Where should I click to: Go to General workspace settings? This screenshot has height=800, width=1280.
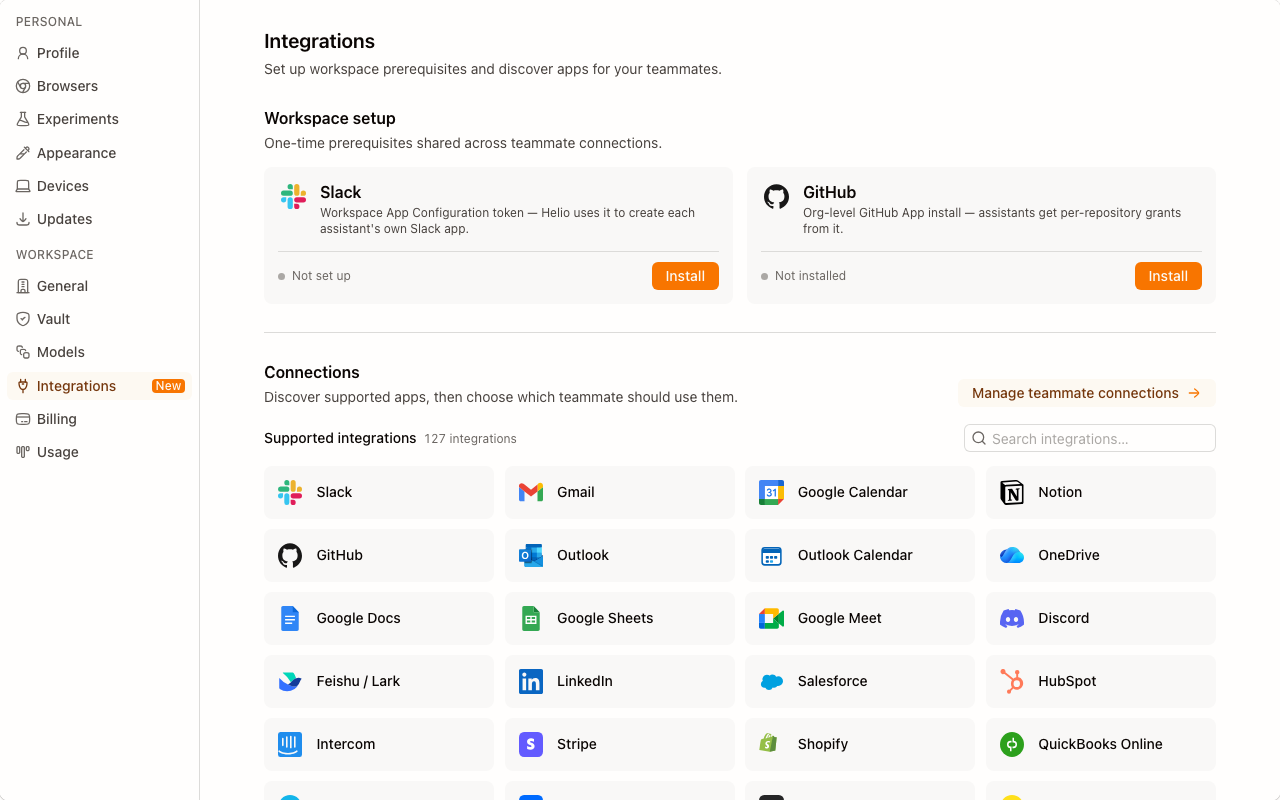(99, 286)
